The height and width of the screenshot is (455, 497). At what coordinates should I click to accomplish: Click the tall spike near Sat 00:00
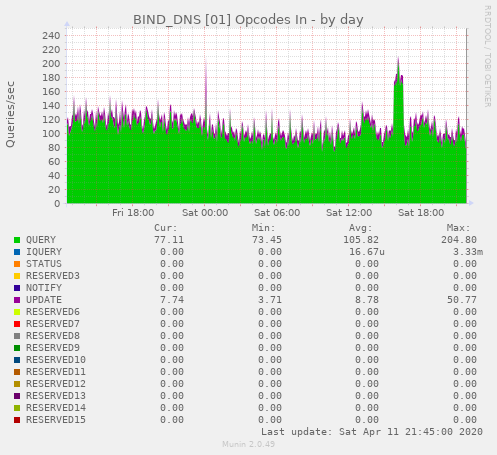206,97
